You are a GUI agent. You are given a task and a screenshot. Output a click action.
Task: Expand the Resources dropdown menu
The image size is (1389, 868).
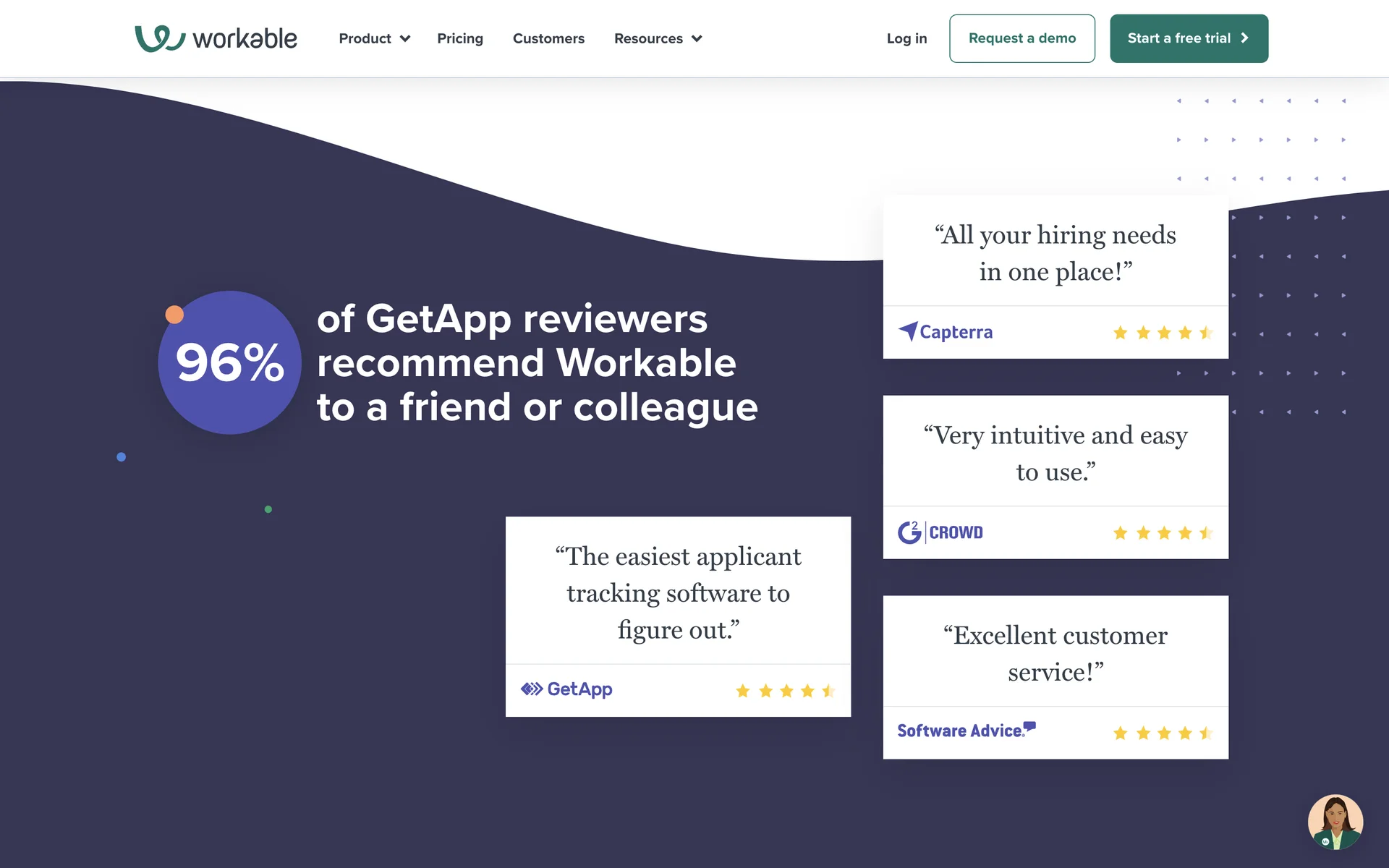(x=658, y=38)
